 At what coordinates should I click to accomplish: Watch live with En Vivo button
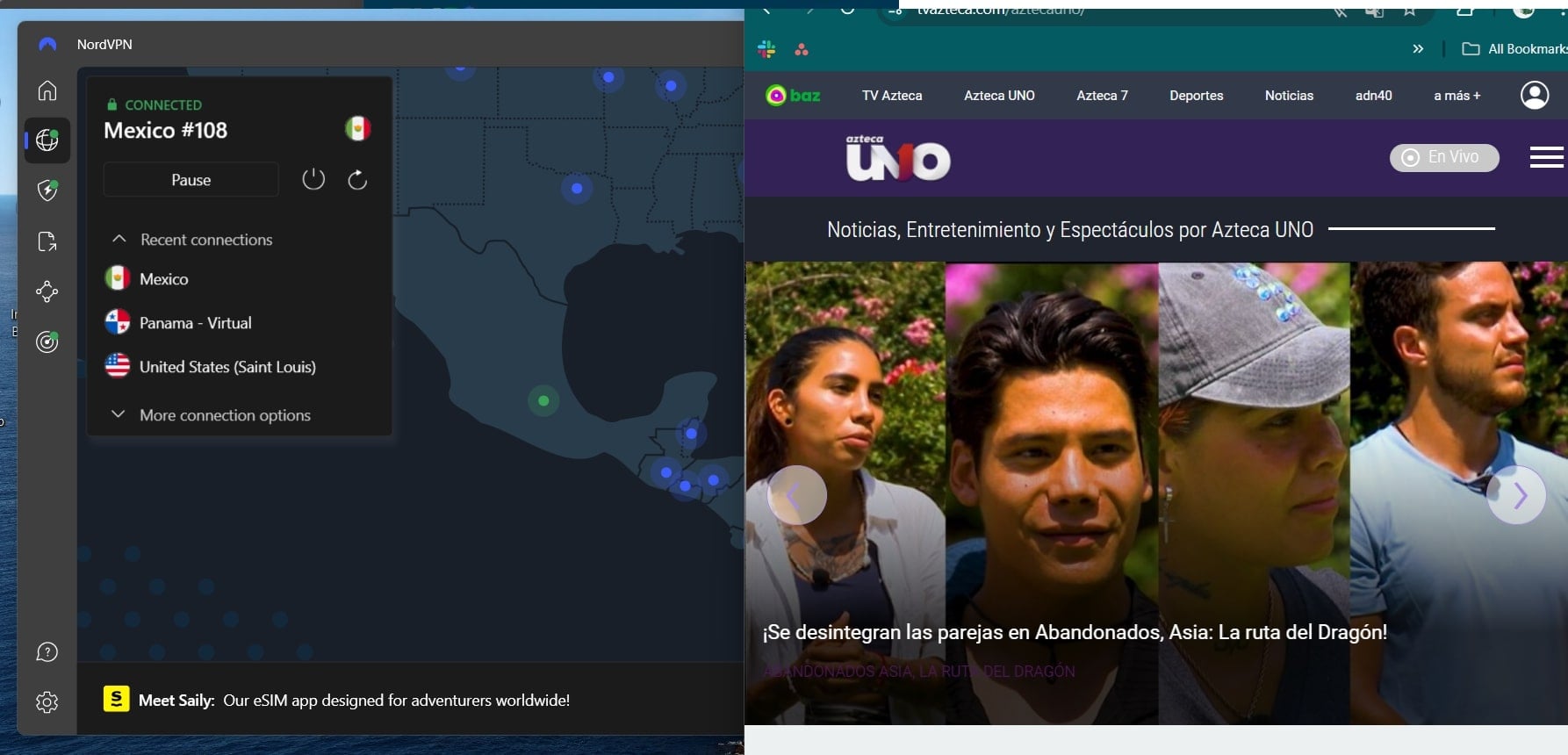(1444, 157)
